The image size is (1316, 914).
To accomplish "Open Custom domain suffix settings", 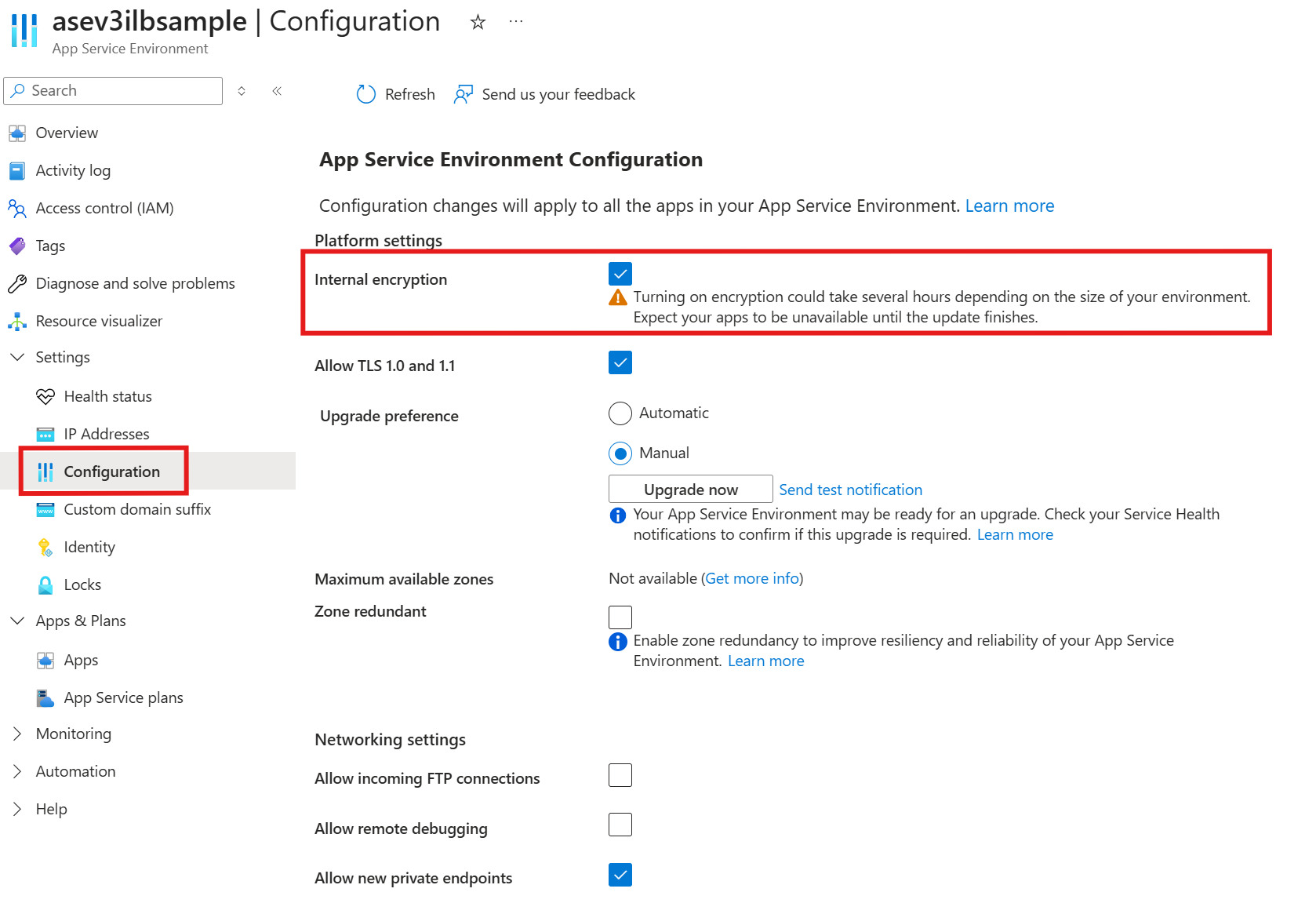I will (x=137, y=509).
